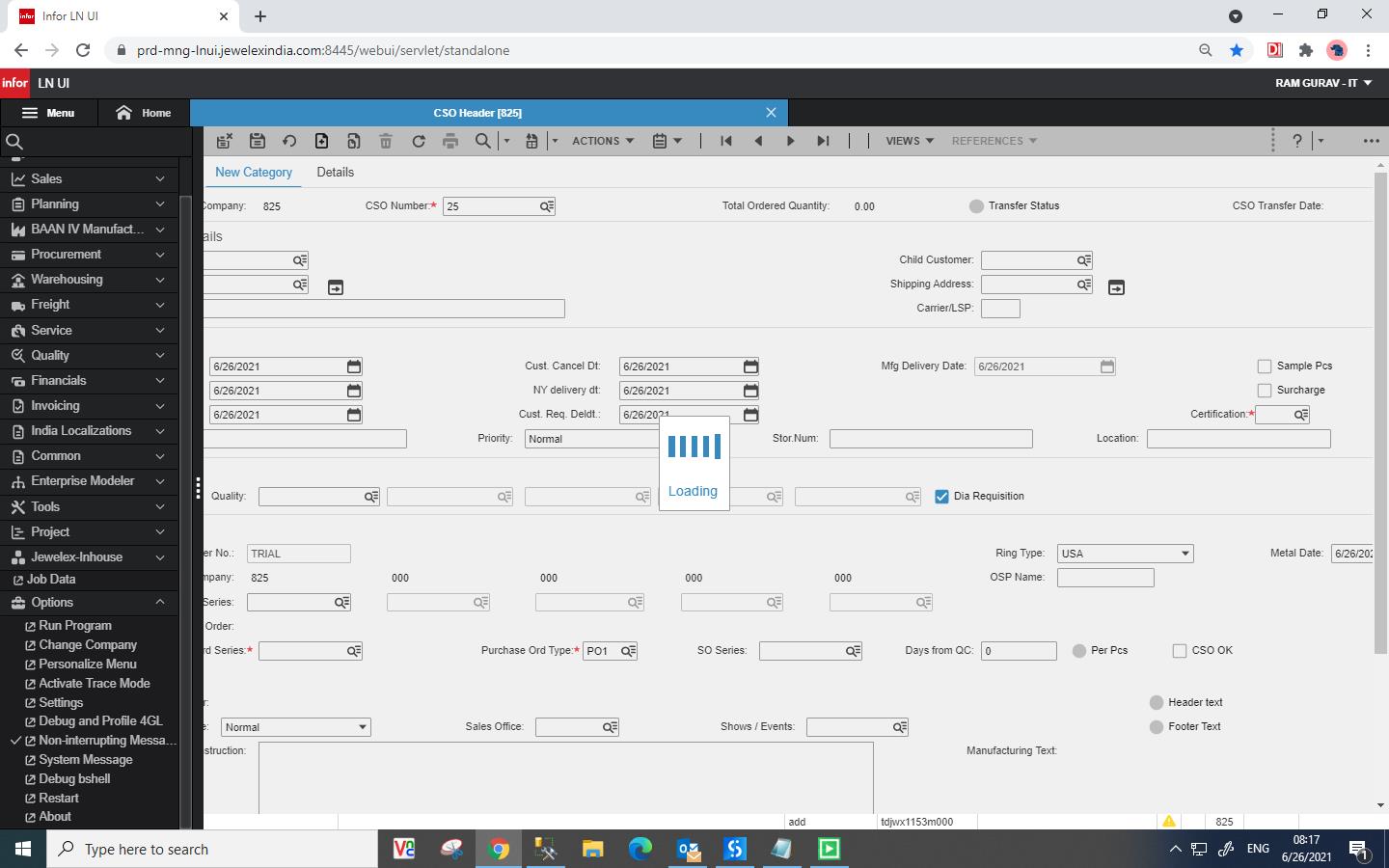Open the Ring Type USA dropdown

[1125, 554]
